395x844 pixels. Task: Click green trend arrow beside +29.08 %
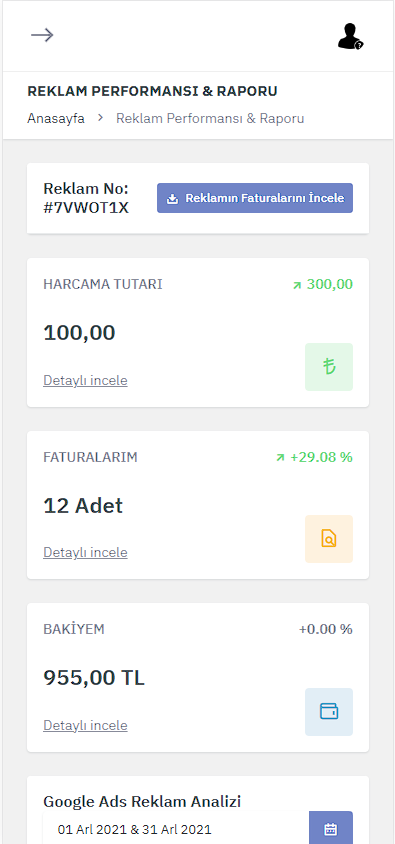(x=280, y=458)
